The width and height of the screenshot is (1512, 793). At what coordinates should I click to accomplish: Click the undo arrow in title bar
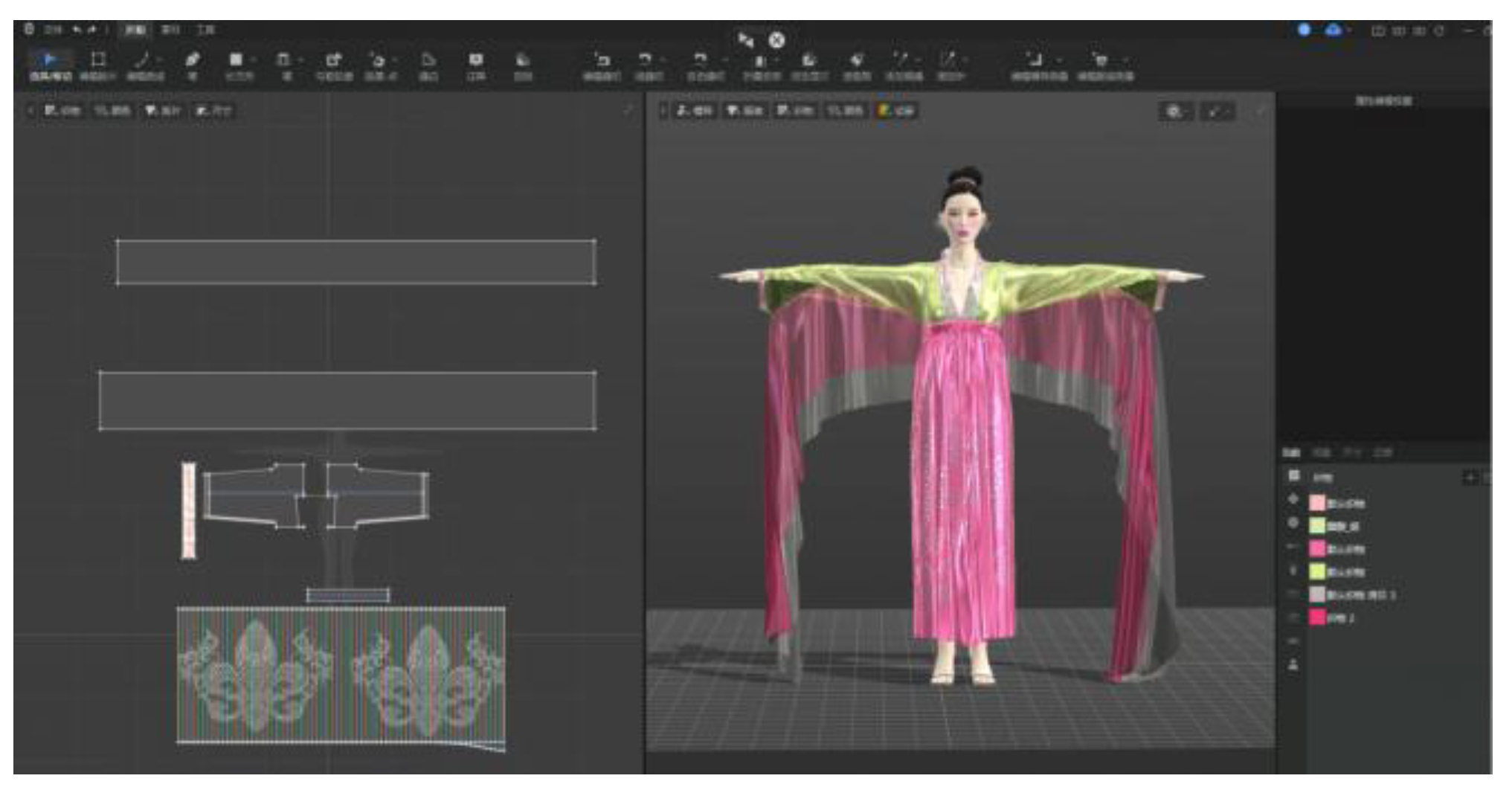[77, 30]
